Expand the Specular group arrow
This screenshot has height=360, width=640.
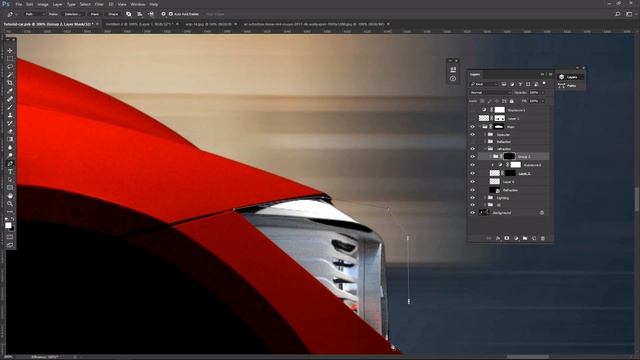click(x=485, y=134)
